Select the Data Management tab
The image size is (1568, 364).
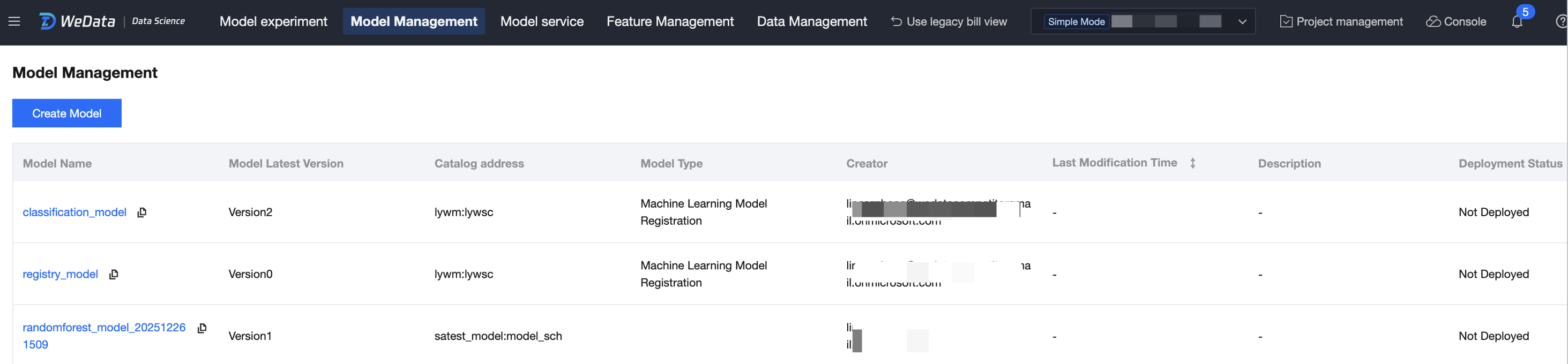[x=811, y=21]
